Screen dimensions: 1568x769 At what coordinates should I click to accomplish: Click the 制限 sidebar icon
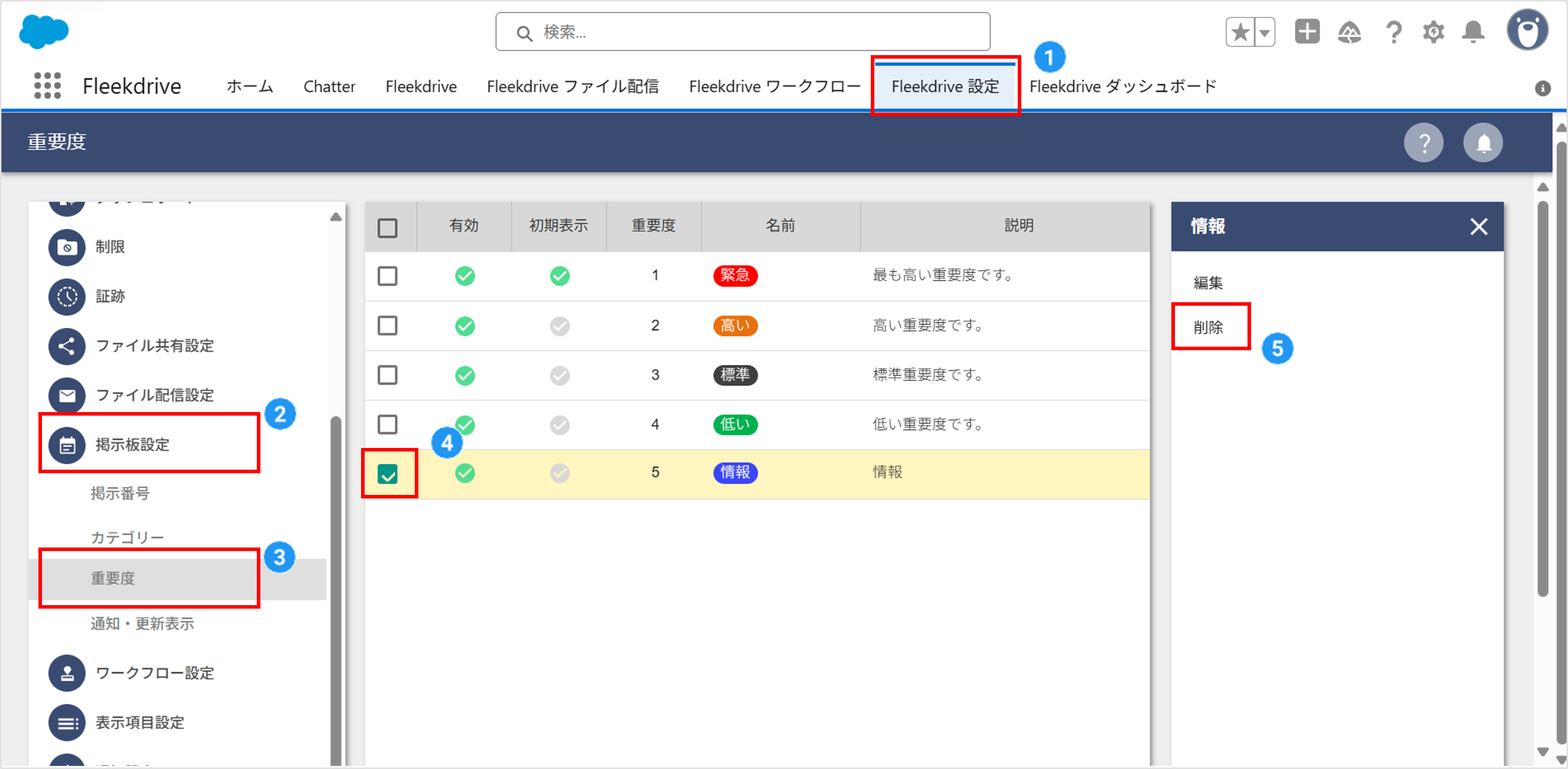click(67, 247)
